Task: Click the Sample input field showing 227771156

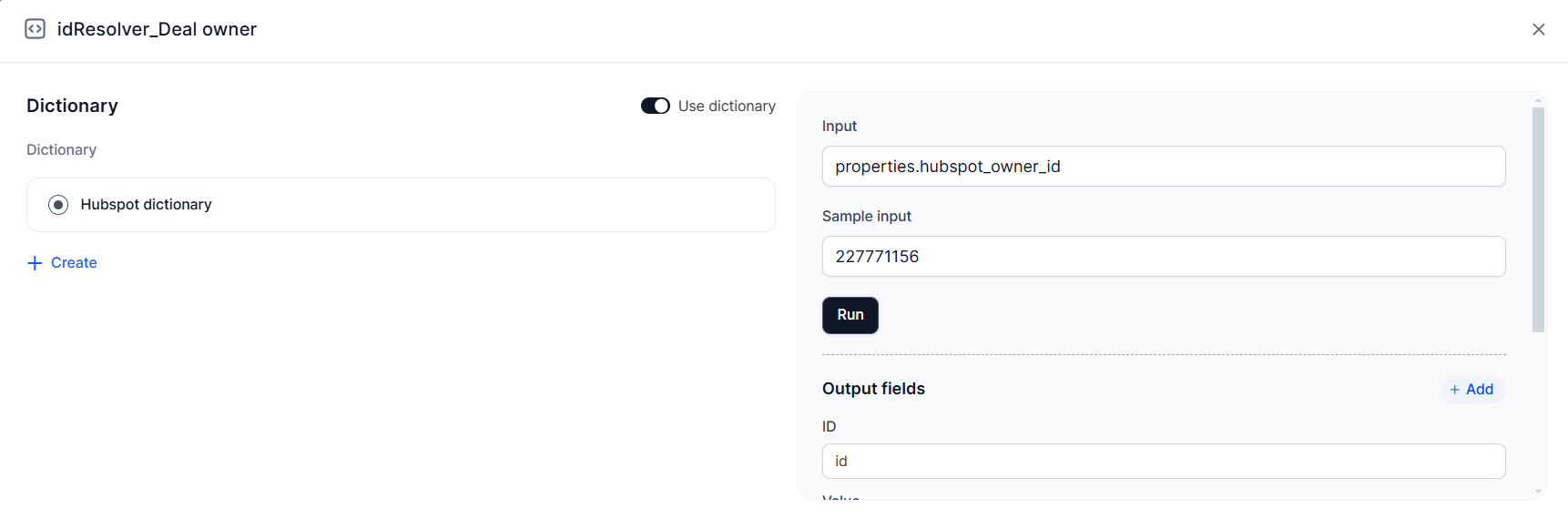Action: click(1163, 256)
